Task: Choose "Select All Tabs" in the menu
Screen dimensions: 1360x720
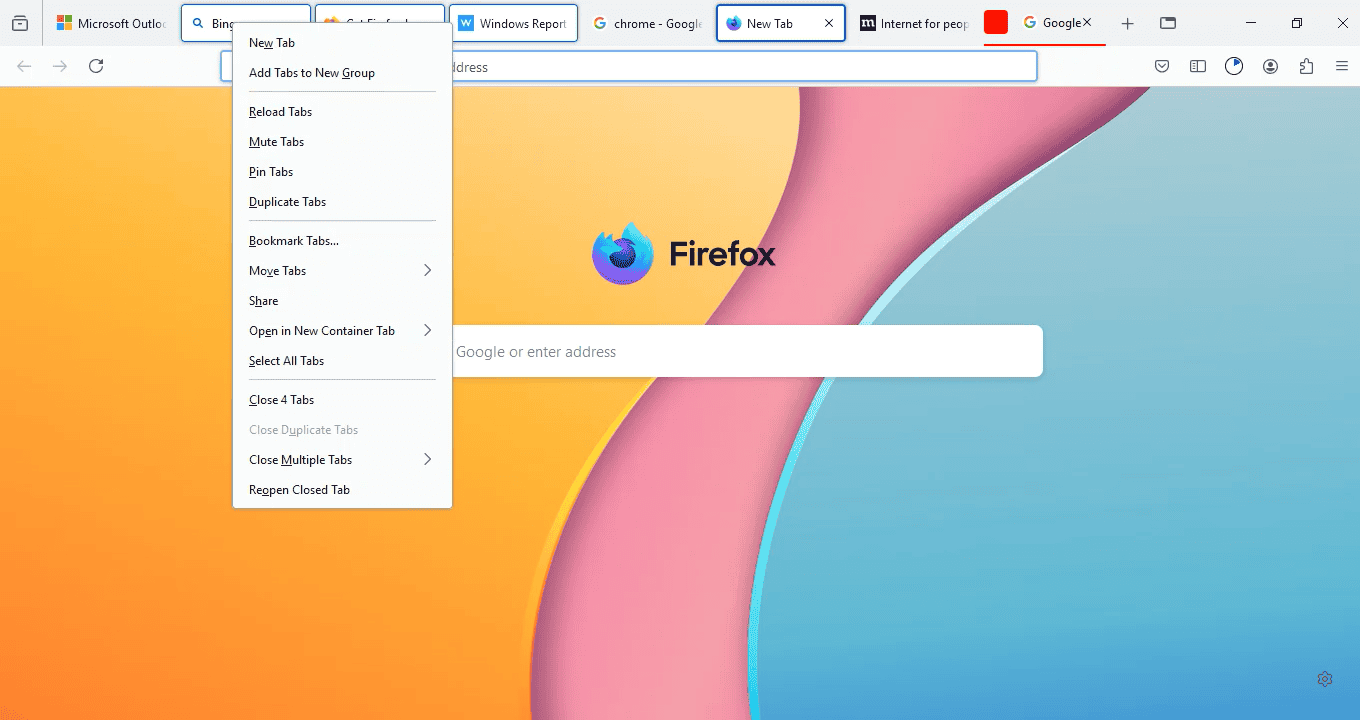Action: click(342, 361)
